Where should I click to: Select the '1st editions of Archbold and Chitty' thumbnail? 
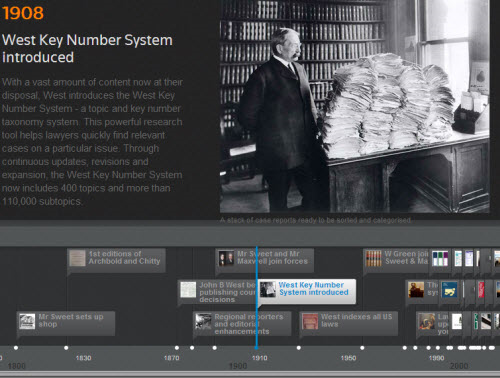77,258
